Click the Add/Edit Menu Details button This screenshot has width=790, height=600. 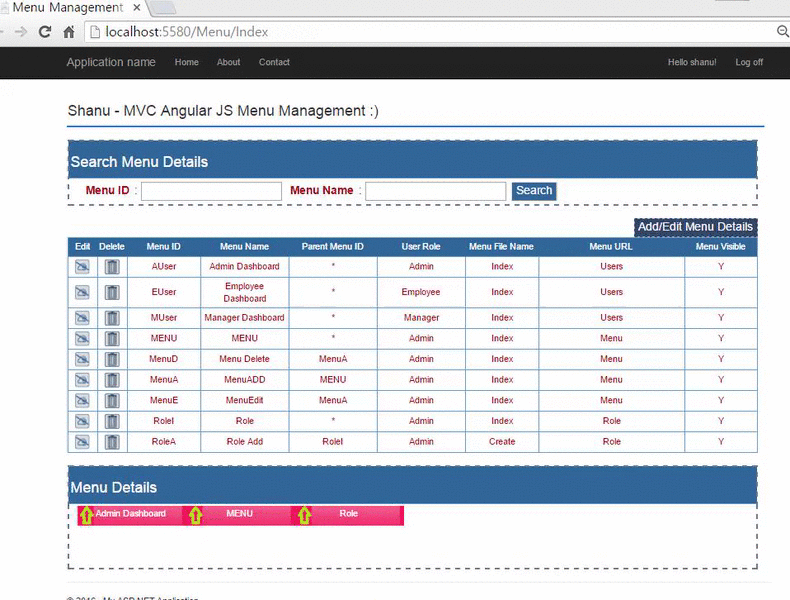coord(695,227)
